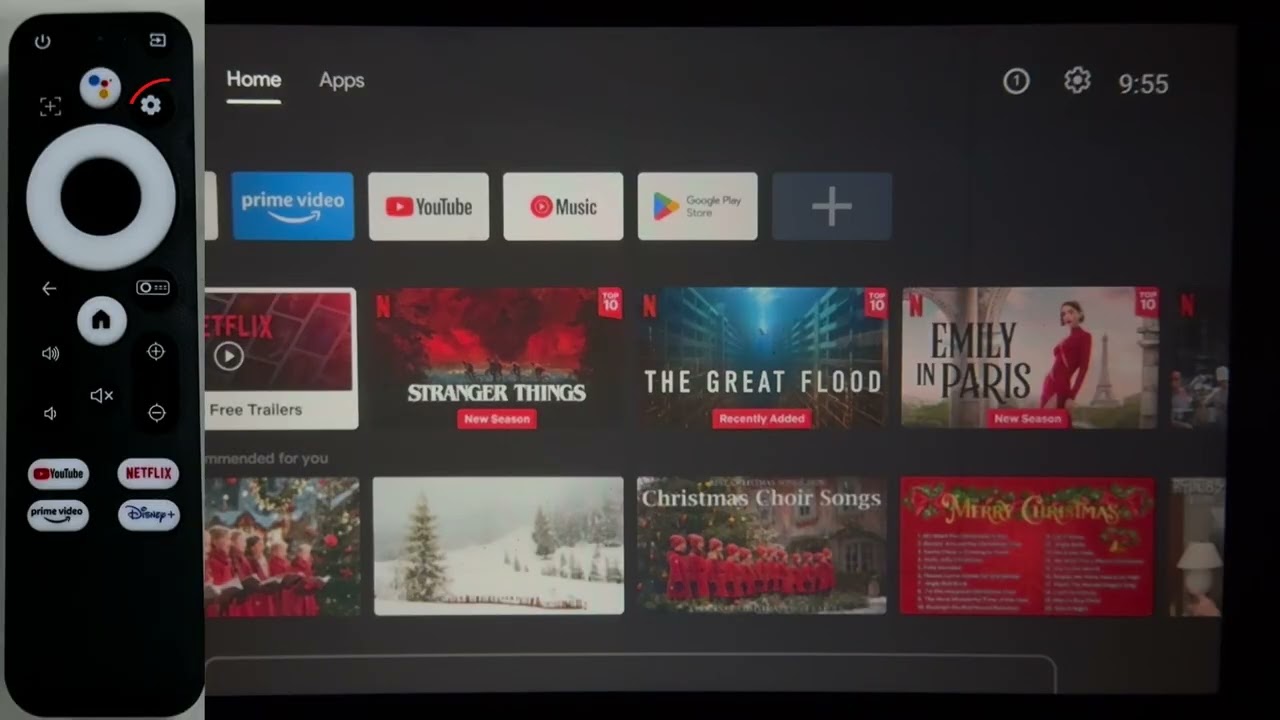The image size is (1280, 720).
Task: Launch the YouTube app tile
Action: 428,206
